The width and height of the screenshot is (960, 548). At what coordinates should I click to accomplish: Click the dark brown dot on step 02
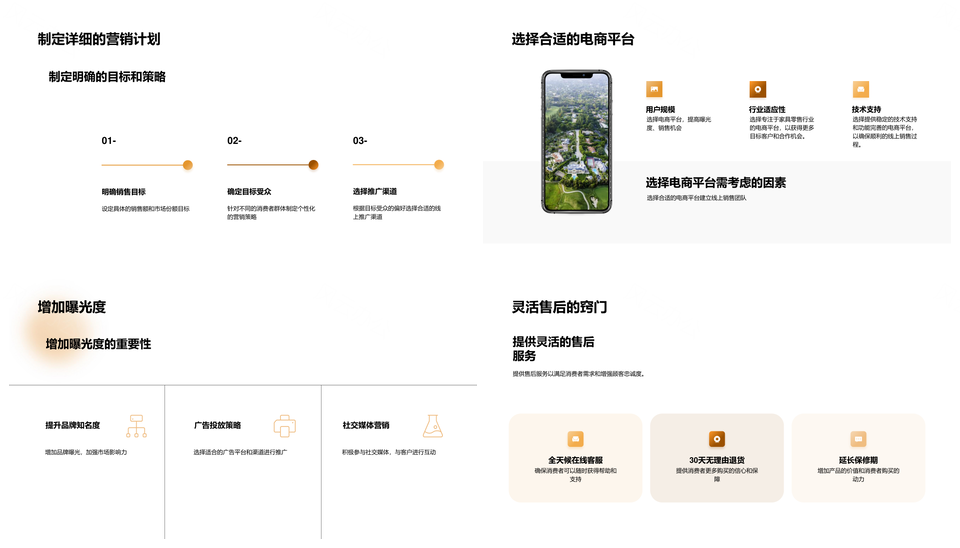point(313,165)
